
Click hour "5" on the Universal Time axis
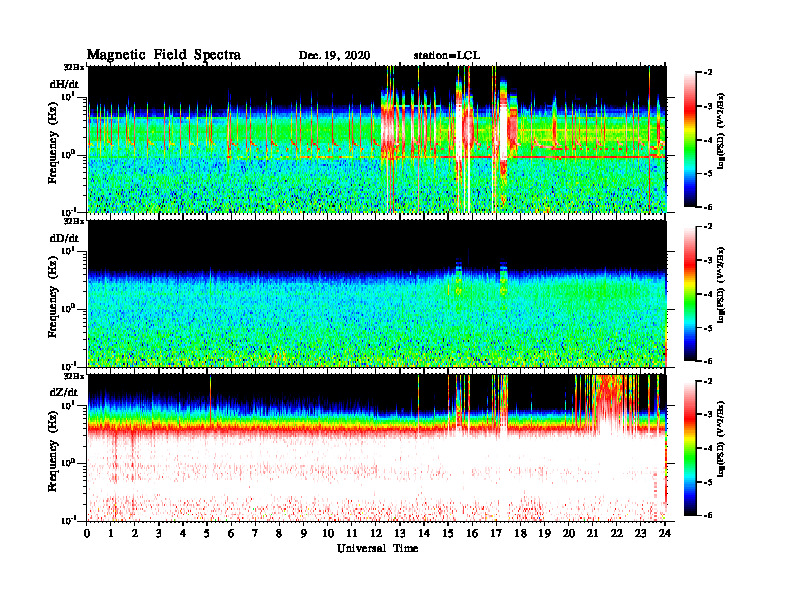tap(207, 533)
